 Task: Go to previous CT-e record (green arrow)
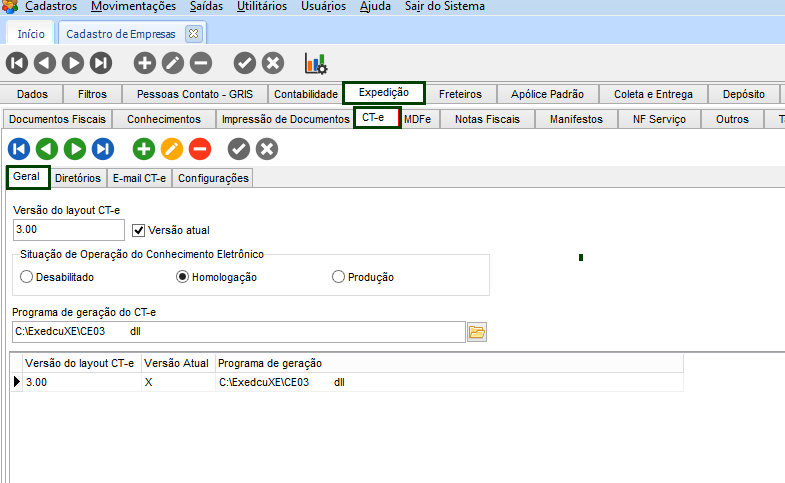point(47,149)
